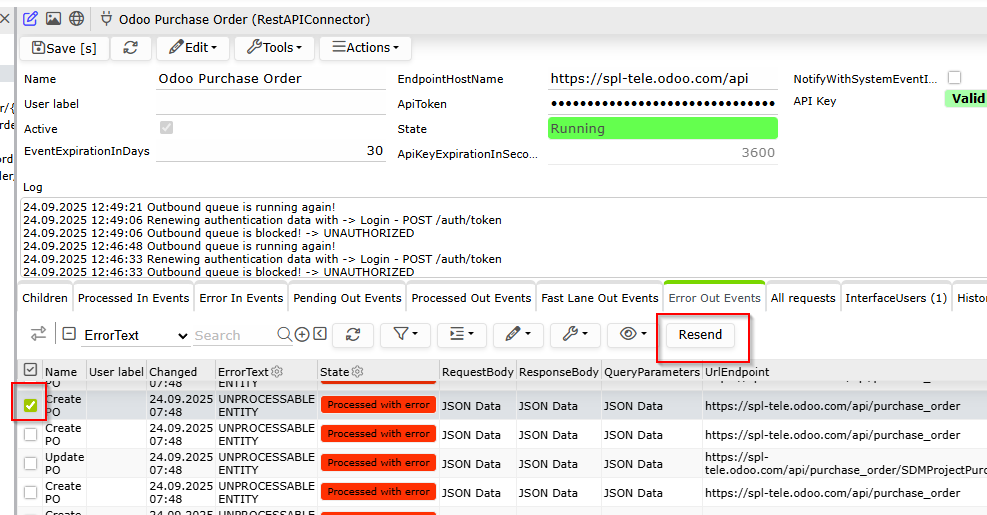This screenshot has width=987, height=515.
Task: Switch to the Fast Lane Out Events tab
Action: pyautogui.click(x=599, y=298)
